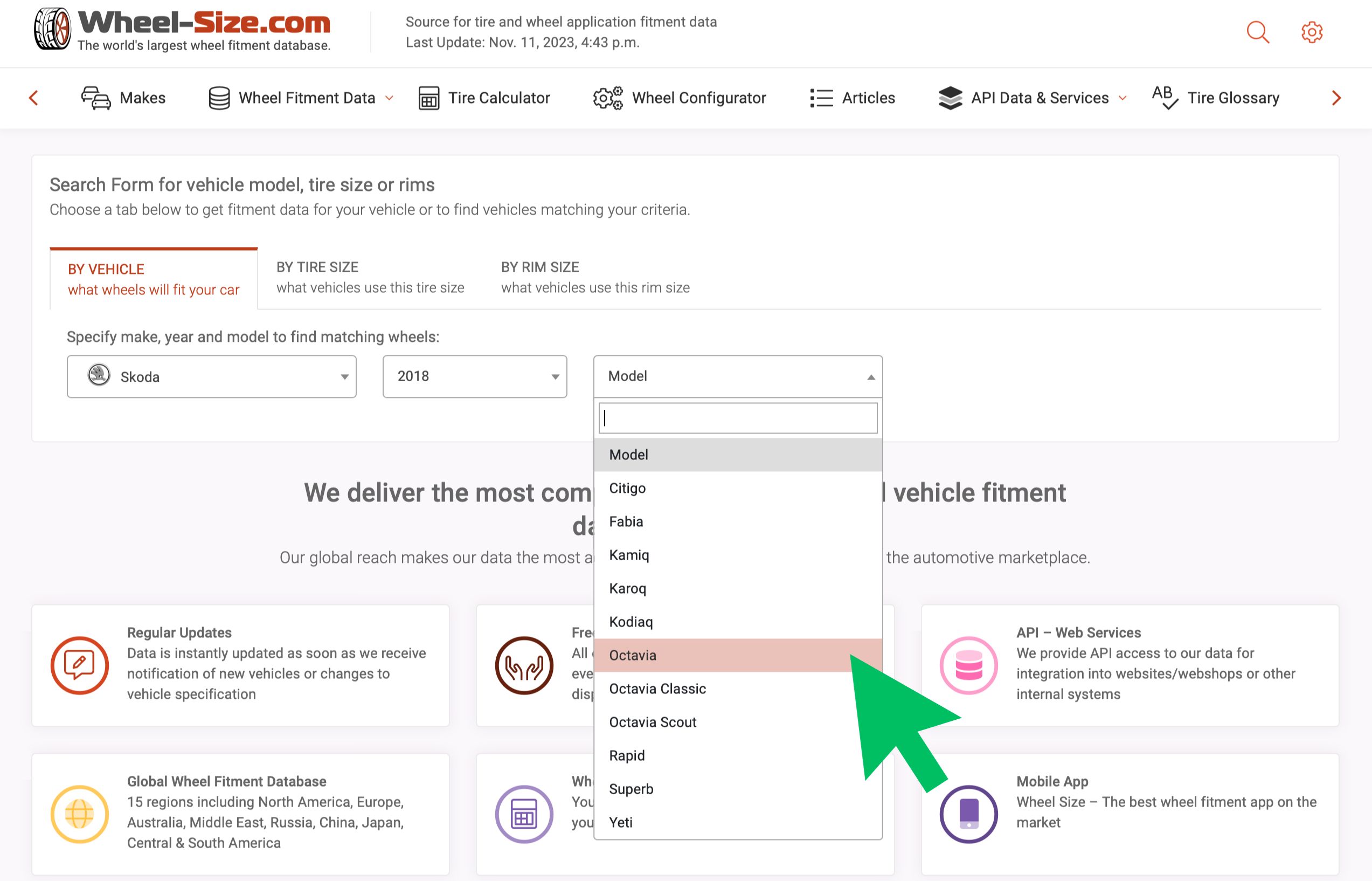Select the BY VEHICLE tab
The width and height of the screenshot is (1372, 881).
154,279
